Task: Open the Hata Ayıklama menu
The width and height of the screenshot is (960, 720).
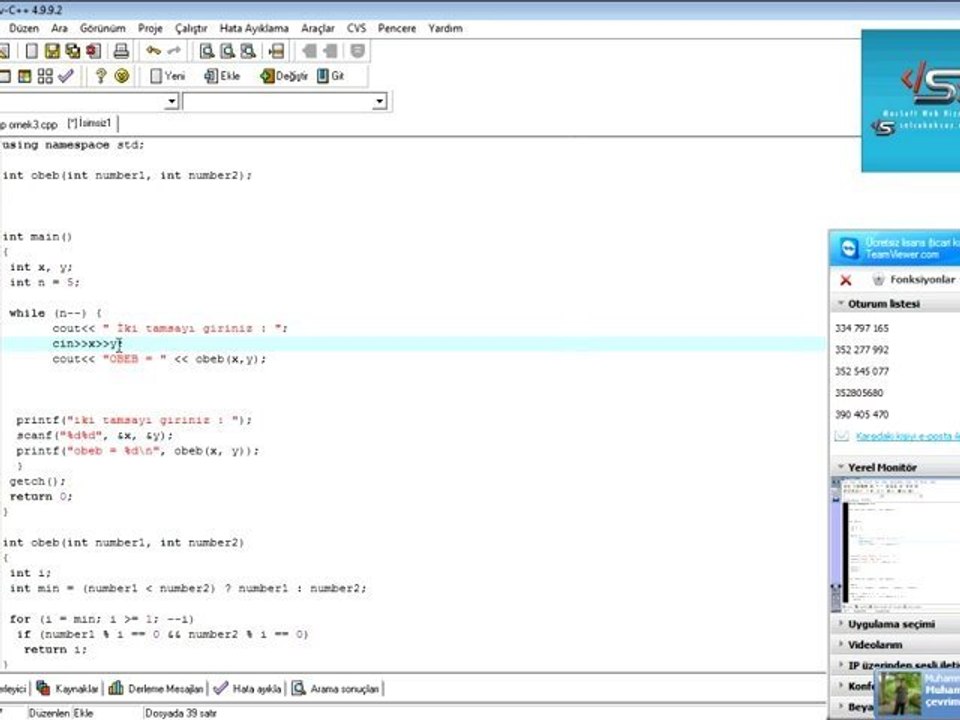Action: pyautogui.click(x=254, y=28)
